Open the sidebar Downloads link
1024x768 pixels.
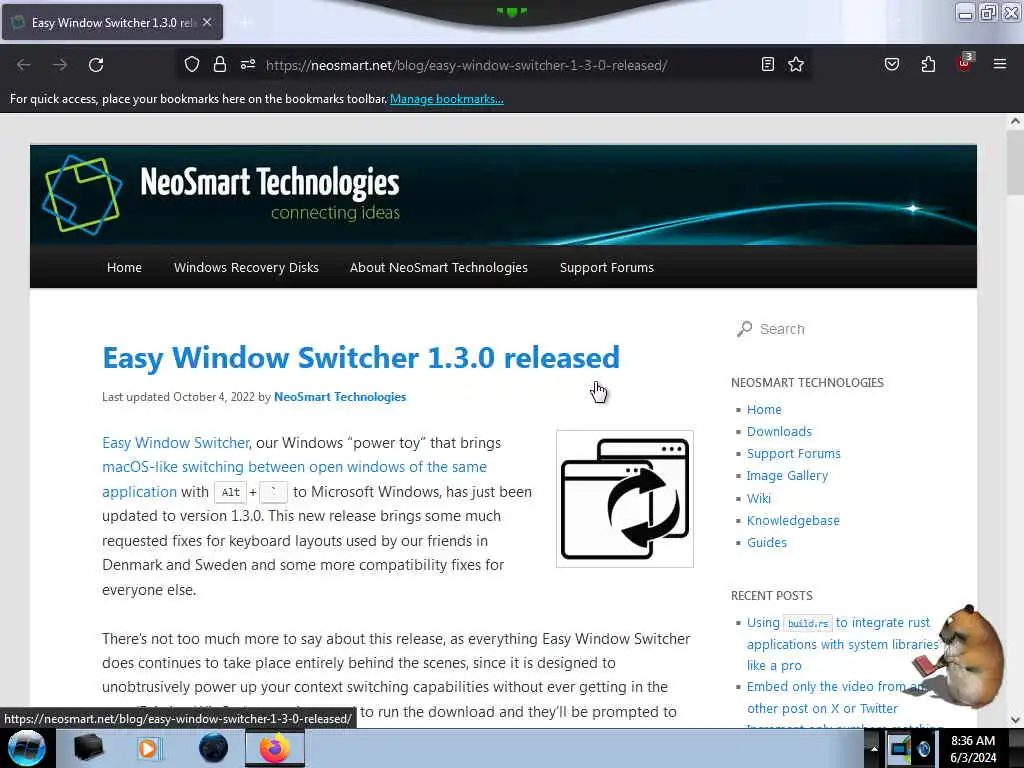[779, 432]
